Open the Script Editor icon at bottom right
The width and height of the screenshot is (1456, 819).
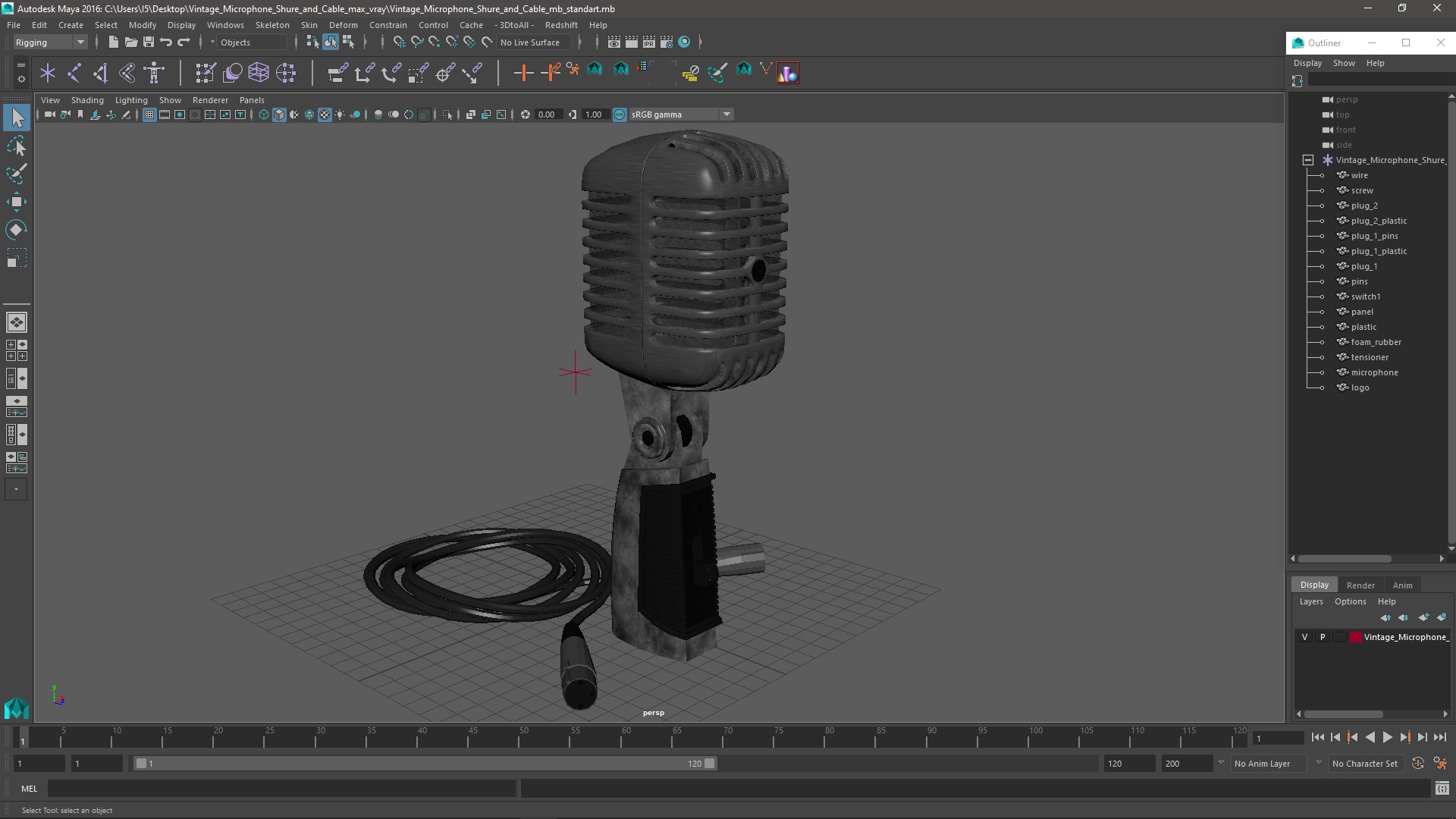click(x=1442, y=789)
